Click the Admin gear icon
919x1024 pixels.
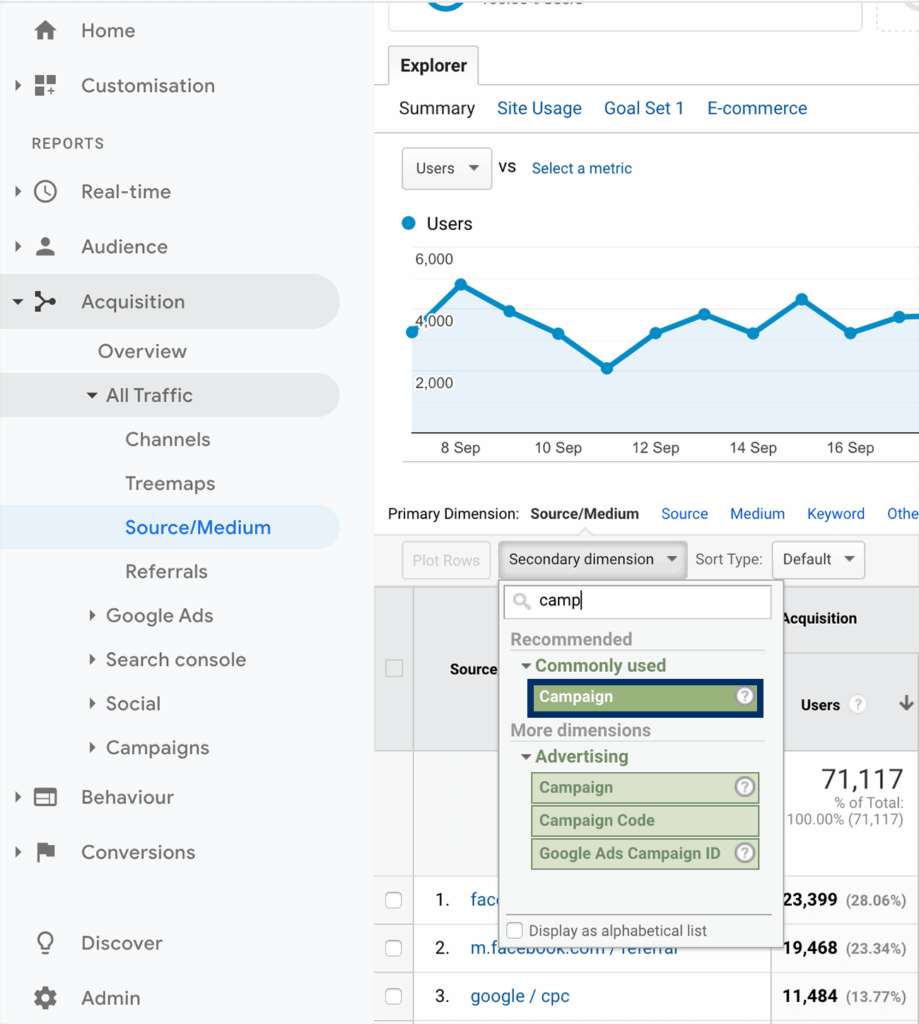45,998
